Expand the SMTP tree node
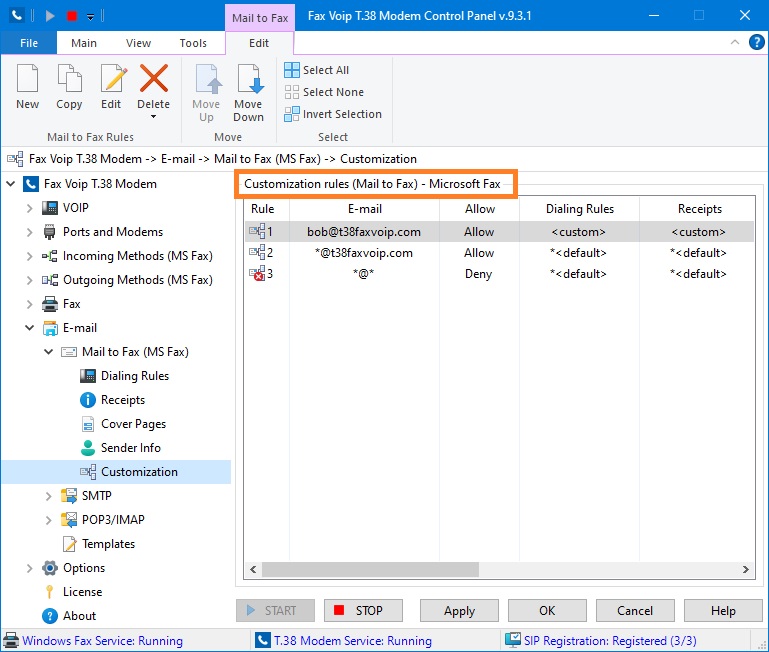Screen dimensions: 769x652 [x=49, y=496]
